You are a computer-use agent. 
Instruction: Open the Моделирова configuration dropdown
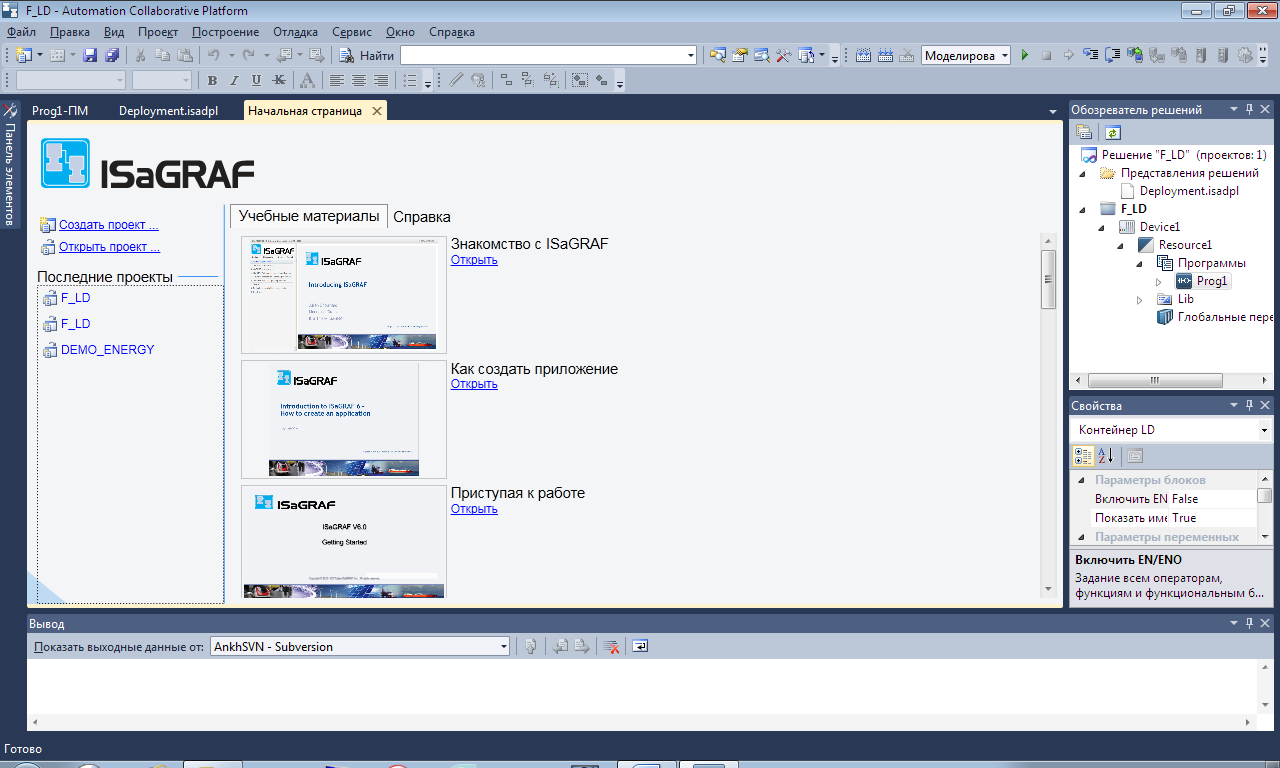pos(1004,56)
